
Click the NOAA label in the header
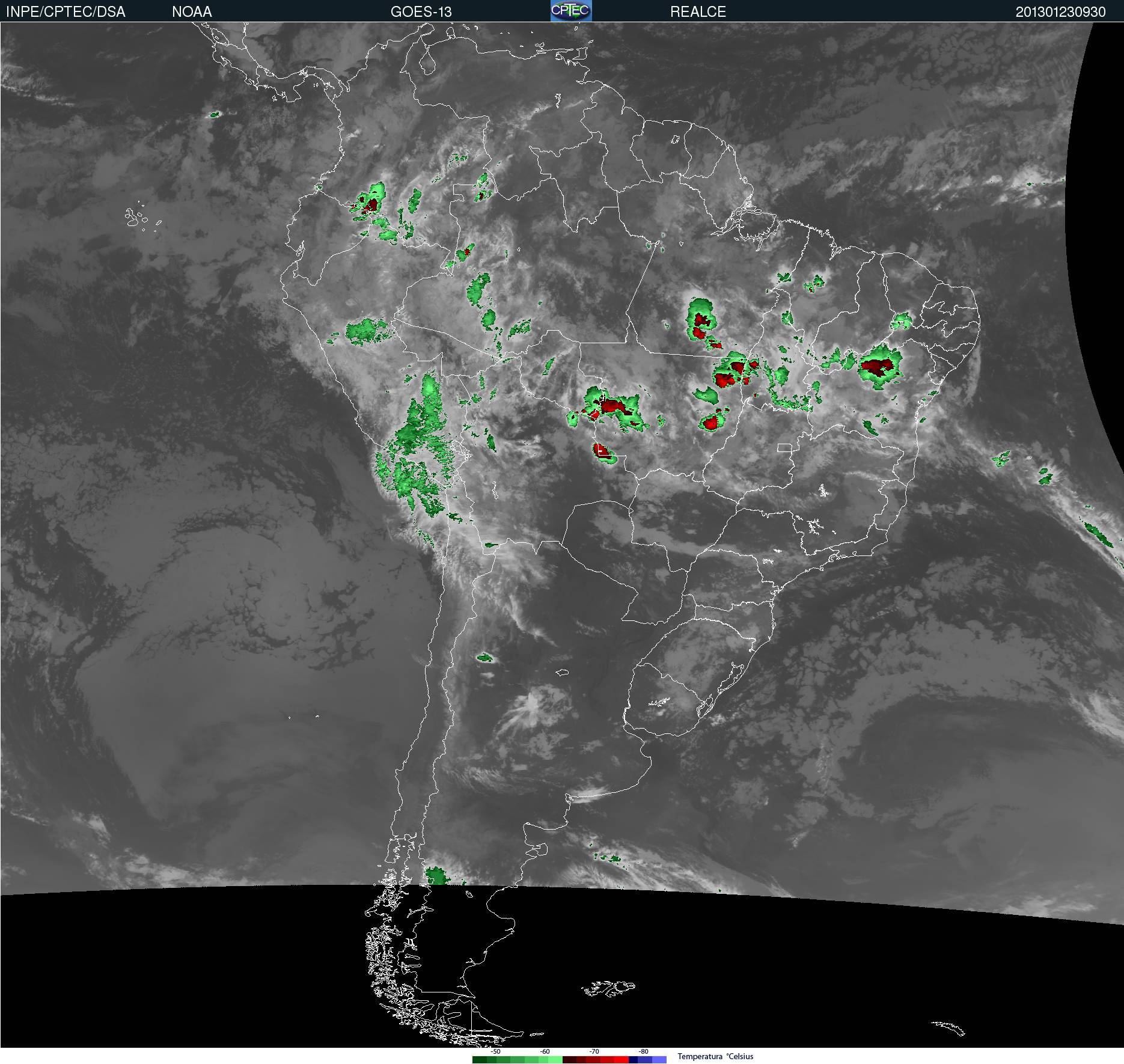pyautogui.click(x=192, y=12)
